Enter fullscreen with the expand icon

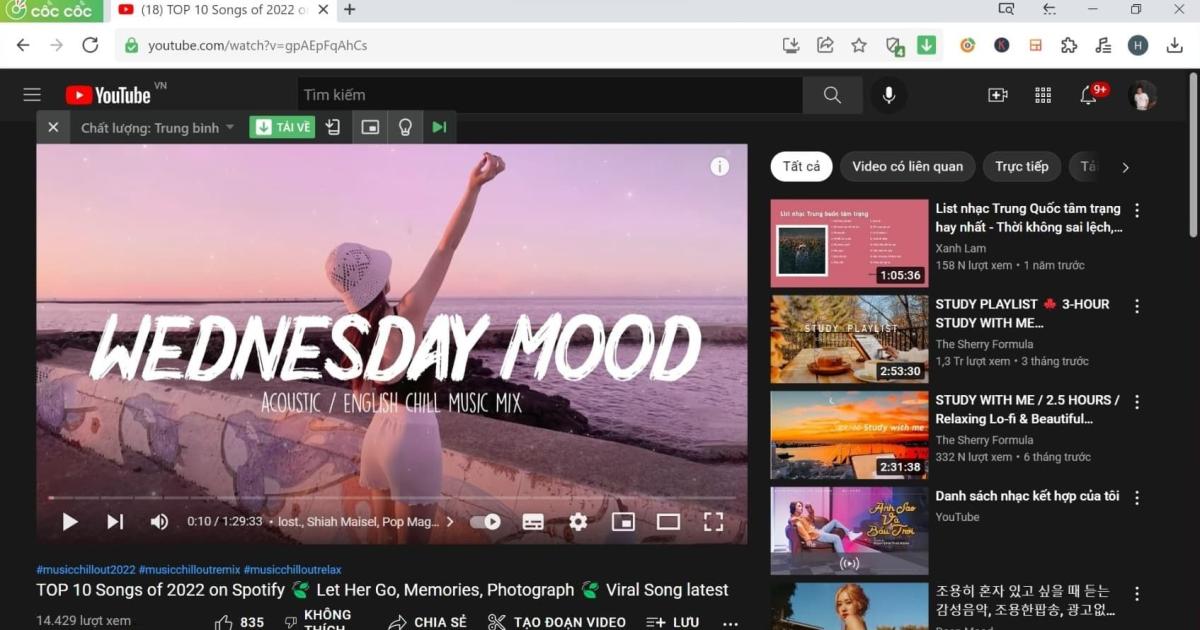(x=713, y=521)
